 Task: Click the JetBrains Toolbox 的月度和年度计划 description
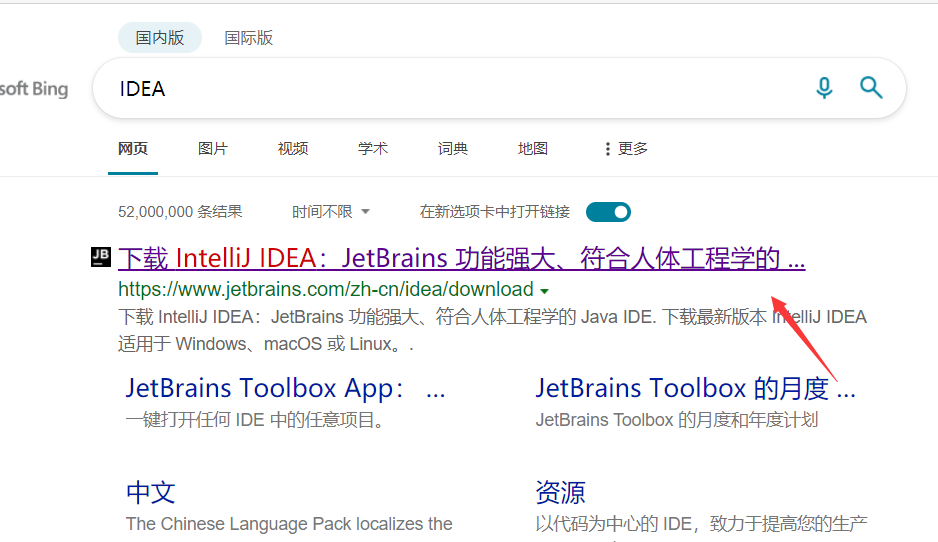(x=677, y=420)
